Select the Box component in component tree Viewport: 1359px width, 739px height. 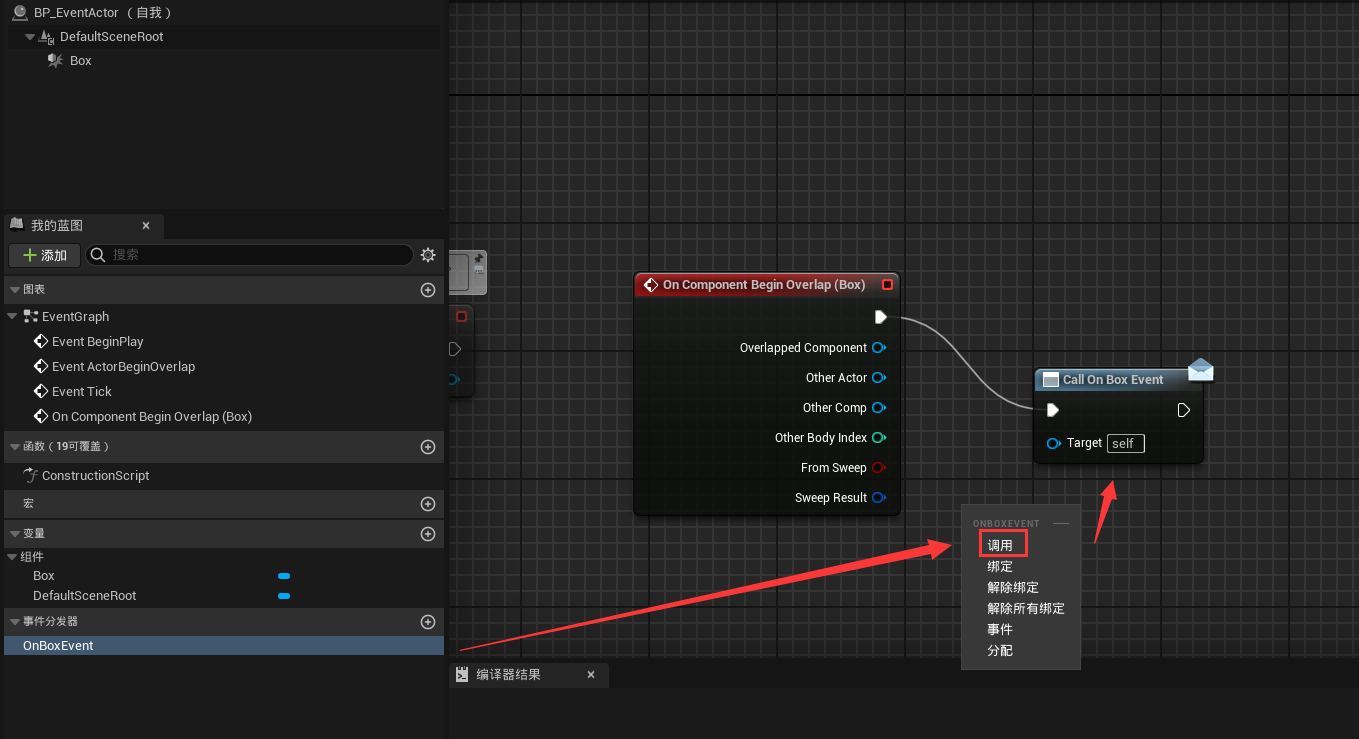[80, 60]
